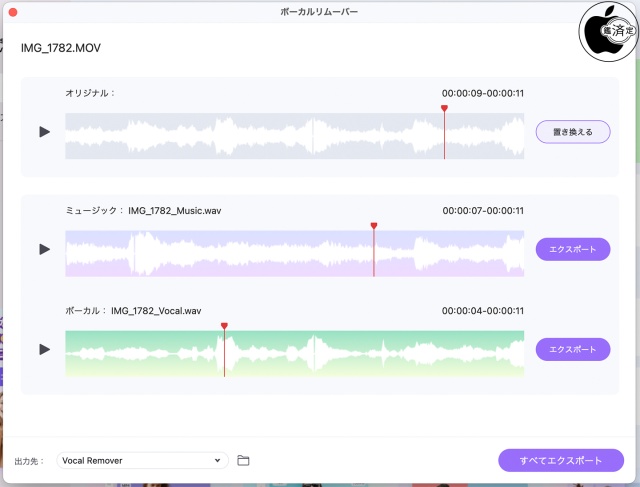Click the vocal track time 00:00:04-00:00:11
Image resolution: width=640 pixels, height=487 pixels.
483,311
